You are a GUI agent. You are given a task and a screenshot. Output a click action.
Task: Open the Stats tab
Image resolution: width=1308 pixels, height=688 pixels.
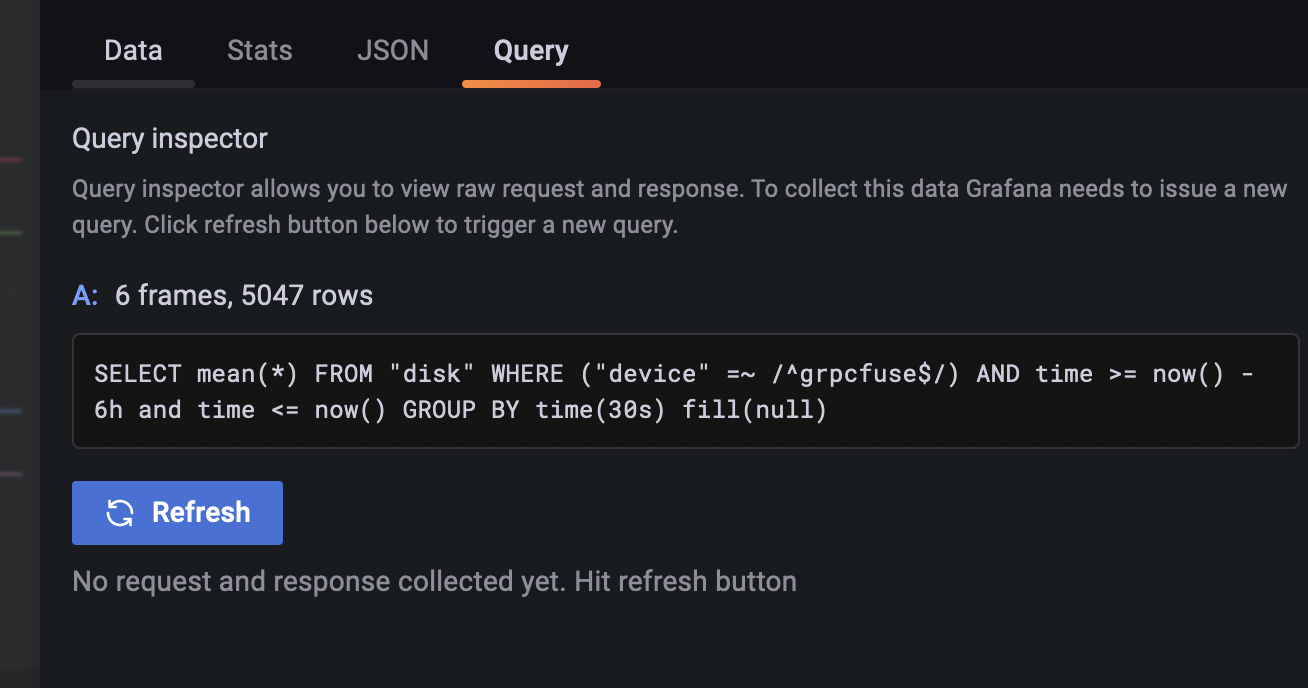pos(259,50)
